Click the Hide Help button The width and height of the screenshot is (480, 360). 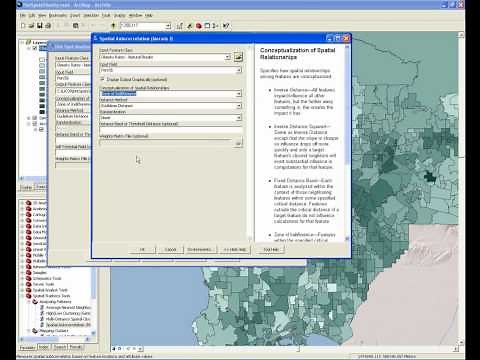(235, 249)
